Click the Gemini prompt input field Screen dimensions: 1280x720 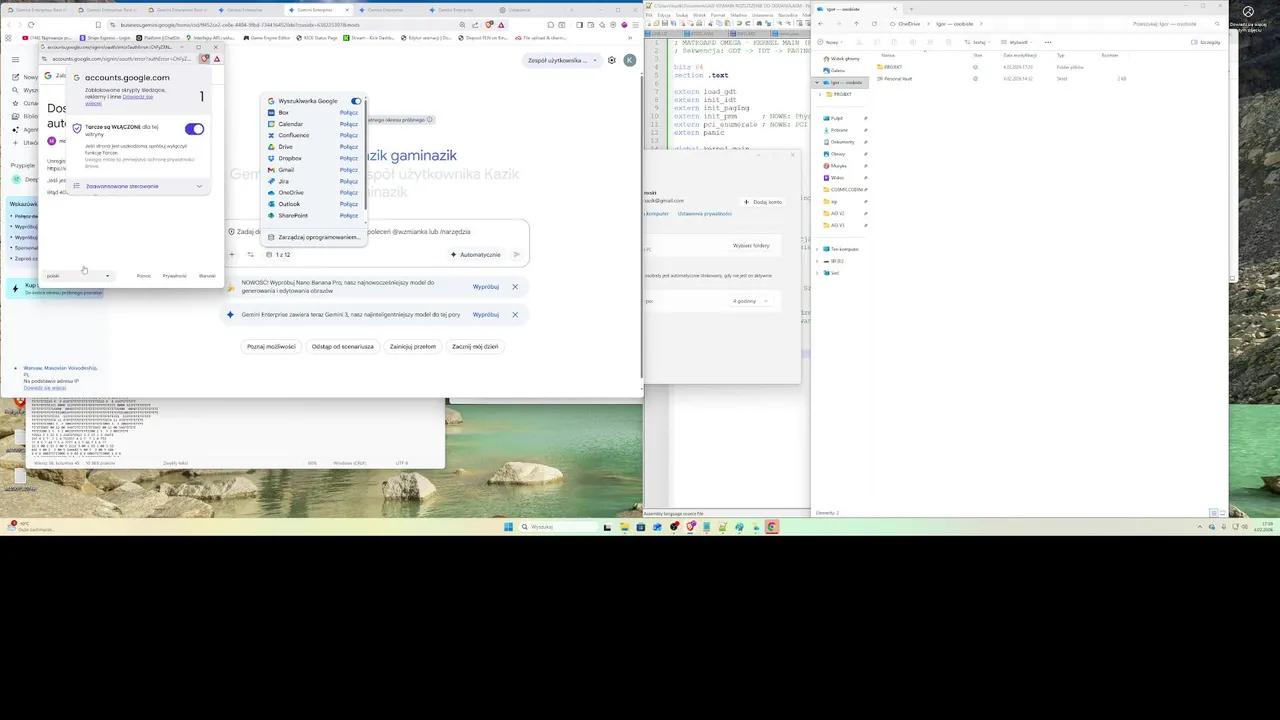pyautogui.click(x=378, y=232)
